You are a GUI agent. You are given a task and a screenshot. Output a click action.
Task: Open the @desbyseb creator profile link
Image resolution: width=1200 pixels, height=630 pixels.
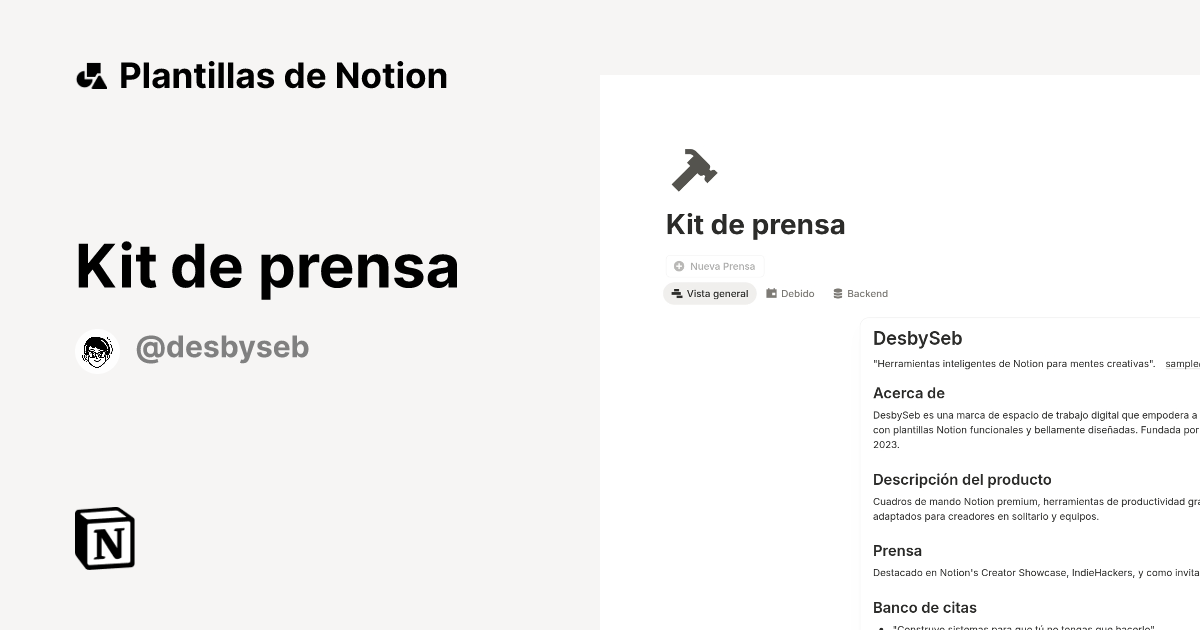coord(222,347)
